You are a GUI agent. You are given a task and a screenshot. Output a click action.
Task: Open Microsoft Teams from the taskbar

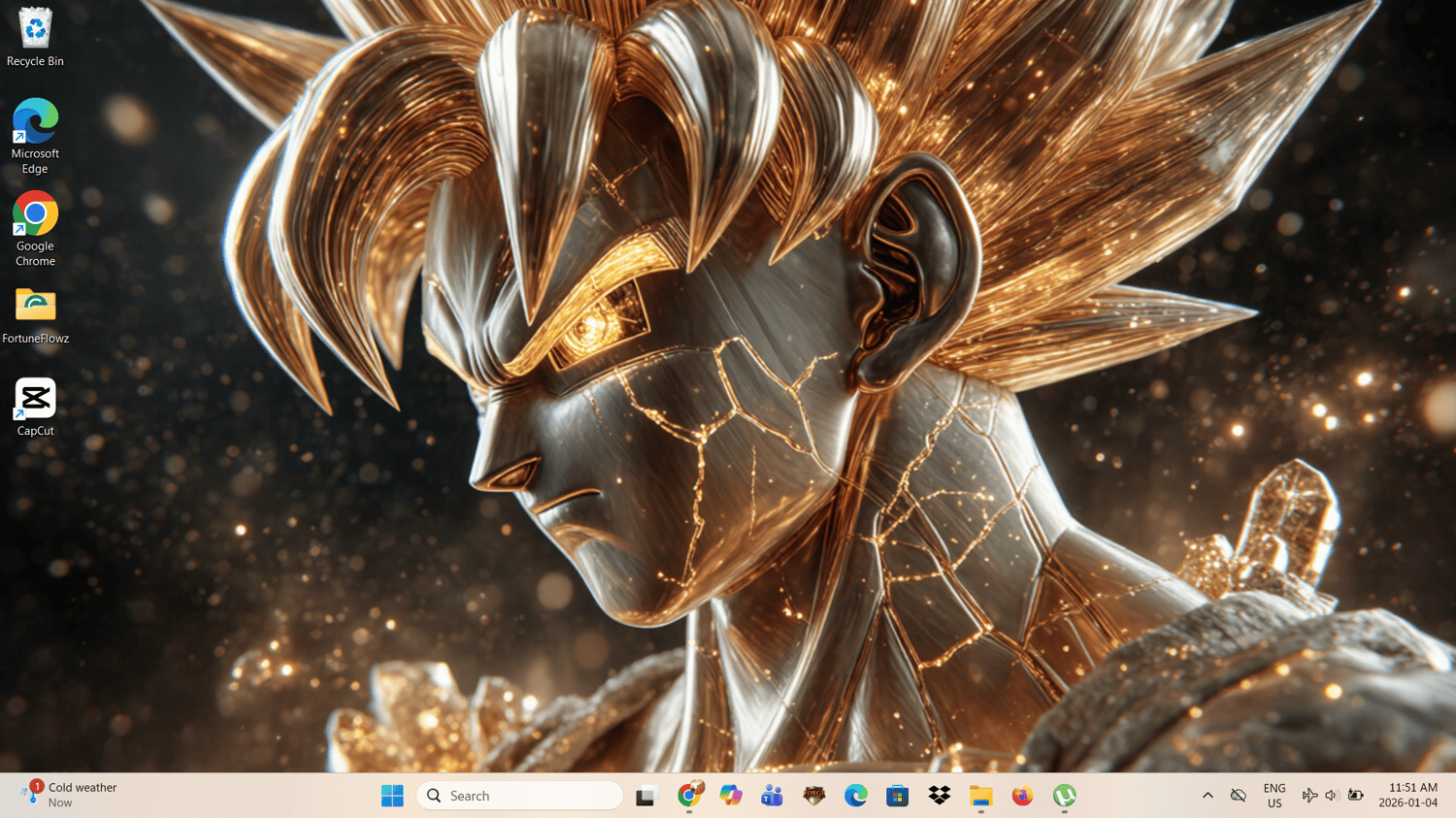coord(773,796)
